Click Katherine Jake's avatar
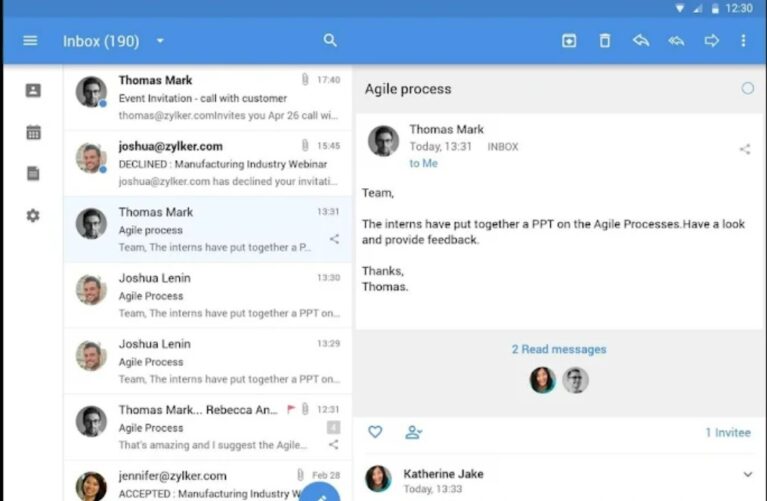 click(378, 478)
